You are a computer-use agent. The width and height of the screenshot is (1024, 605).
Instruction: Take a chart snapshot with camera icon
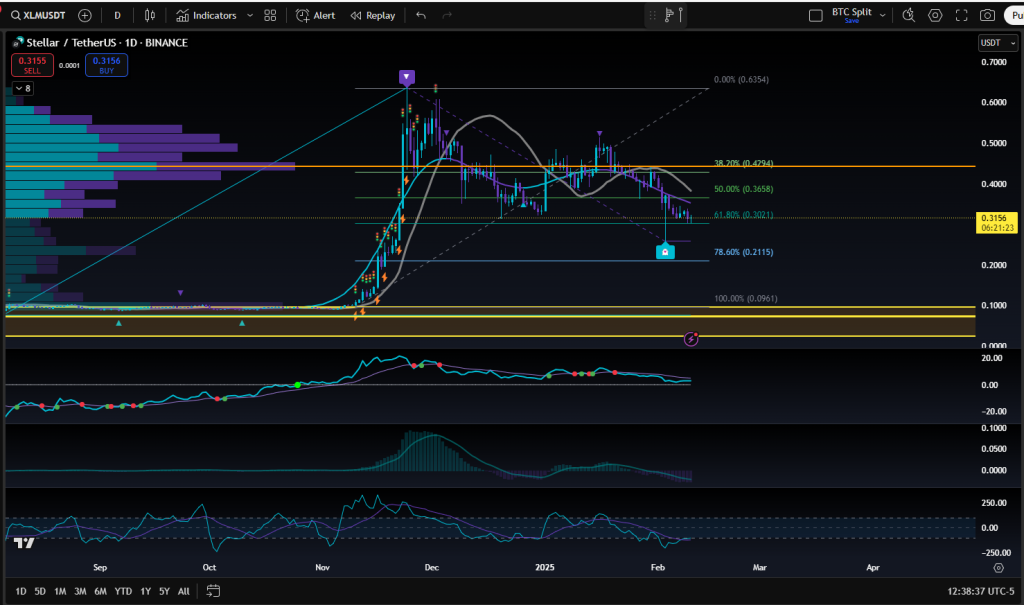[987, 15]
